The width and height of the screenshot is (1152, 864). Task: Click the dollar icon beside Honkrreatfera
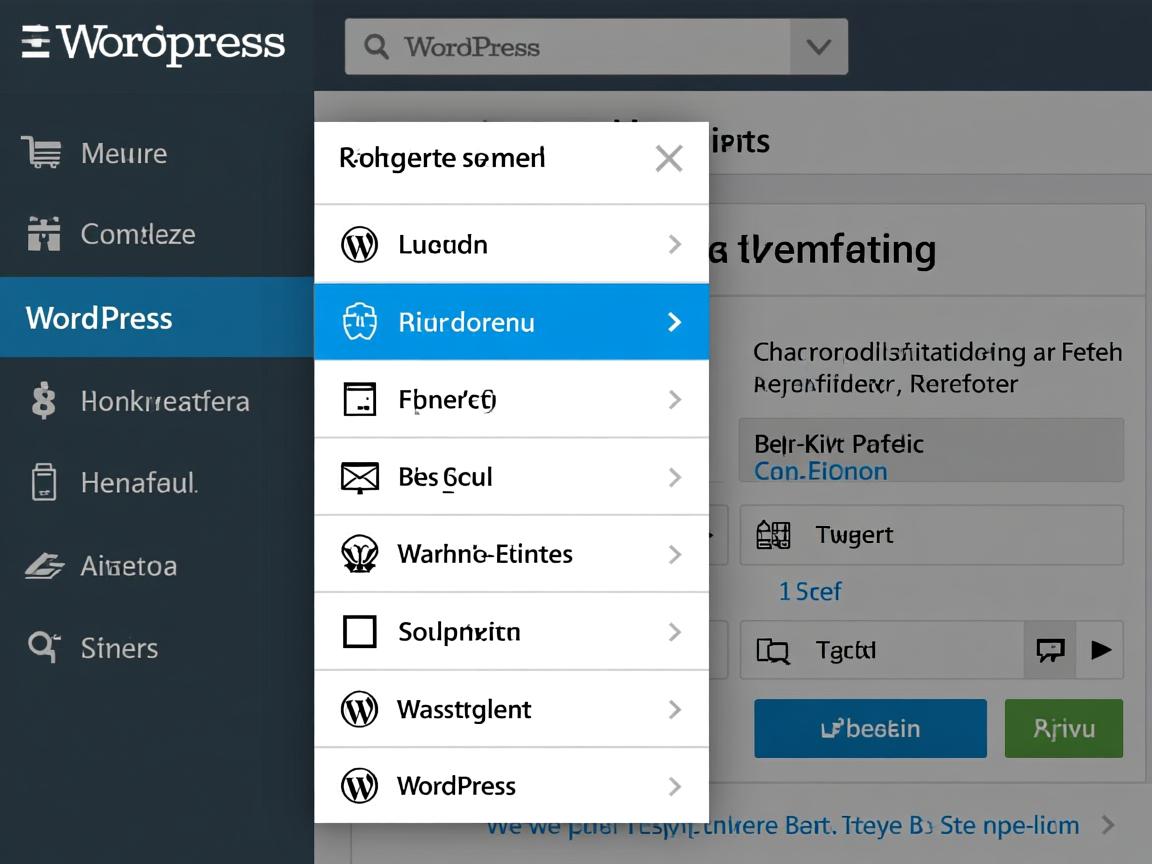tap(43, 401)
